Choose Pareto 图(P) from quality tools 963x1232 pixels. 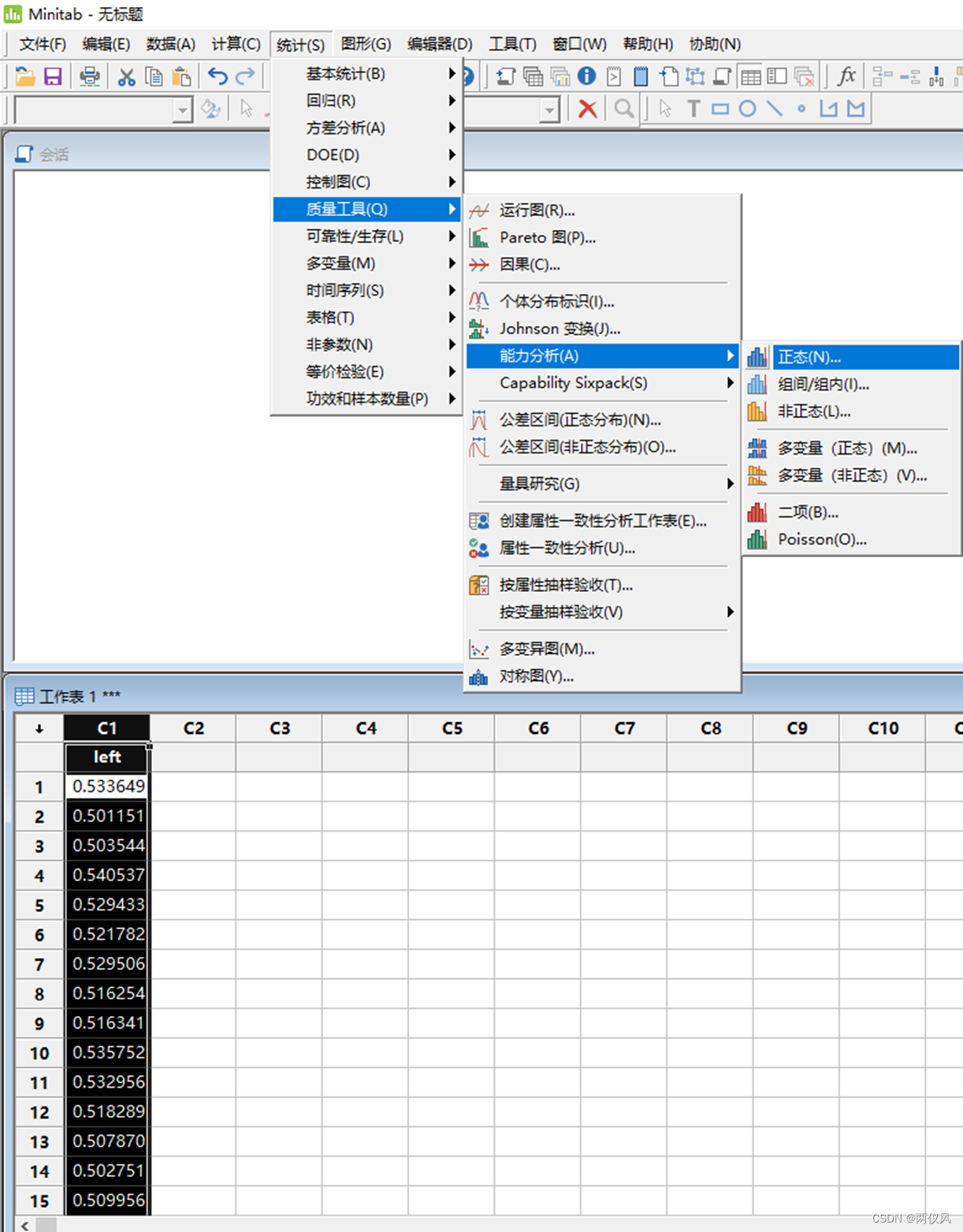coord(549,237)
